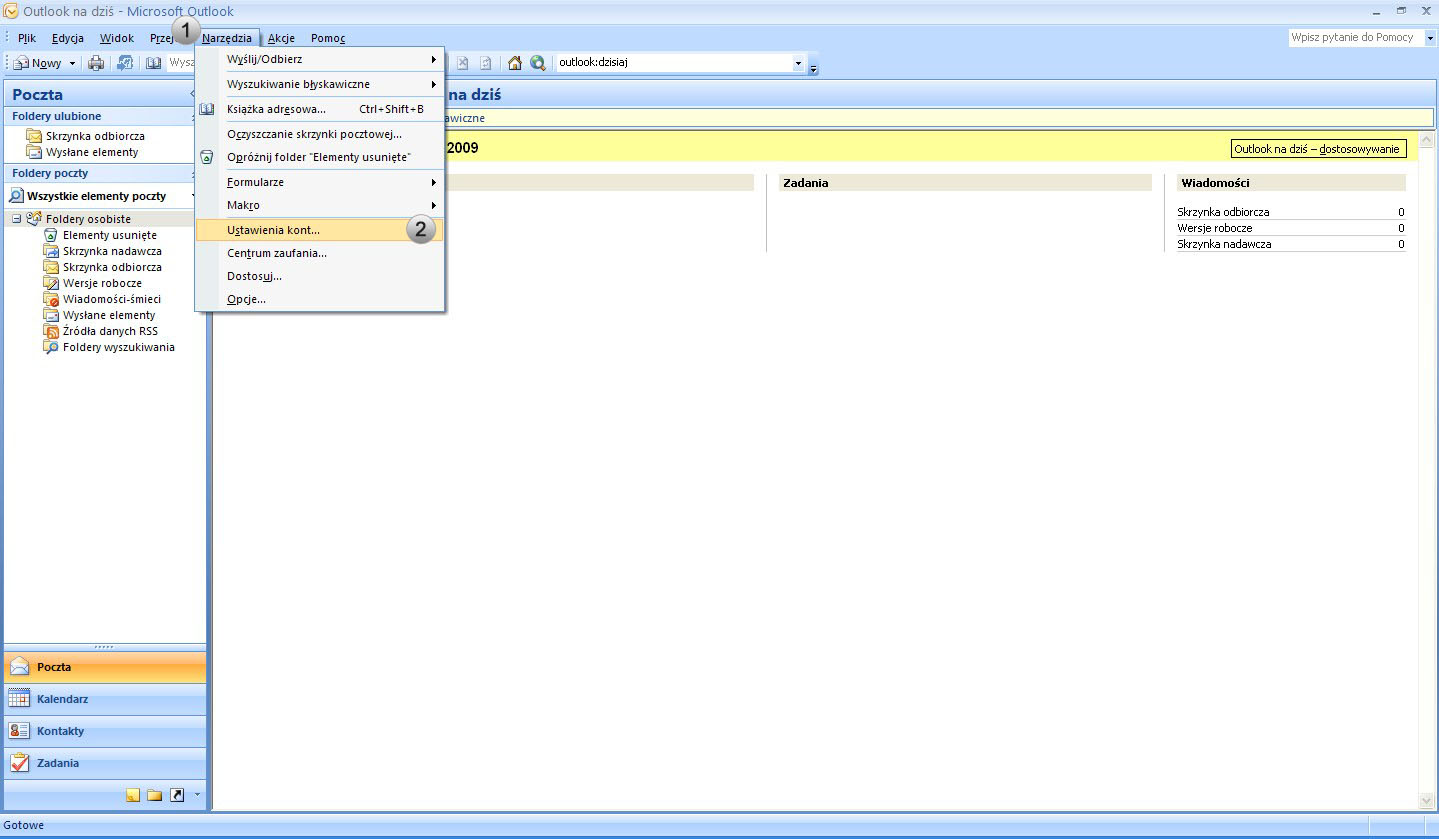
Task: Open the Edycja menu
Action: click(x=68, y=38)
